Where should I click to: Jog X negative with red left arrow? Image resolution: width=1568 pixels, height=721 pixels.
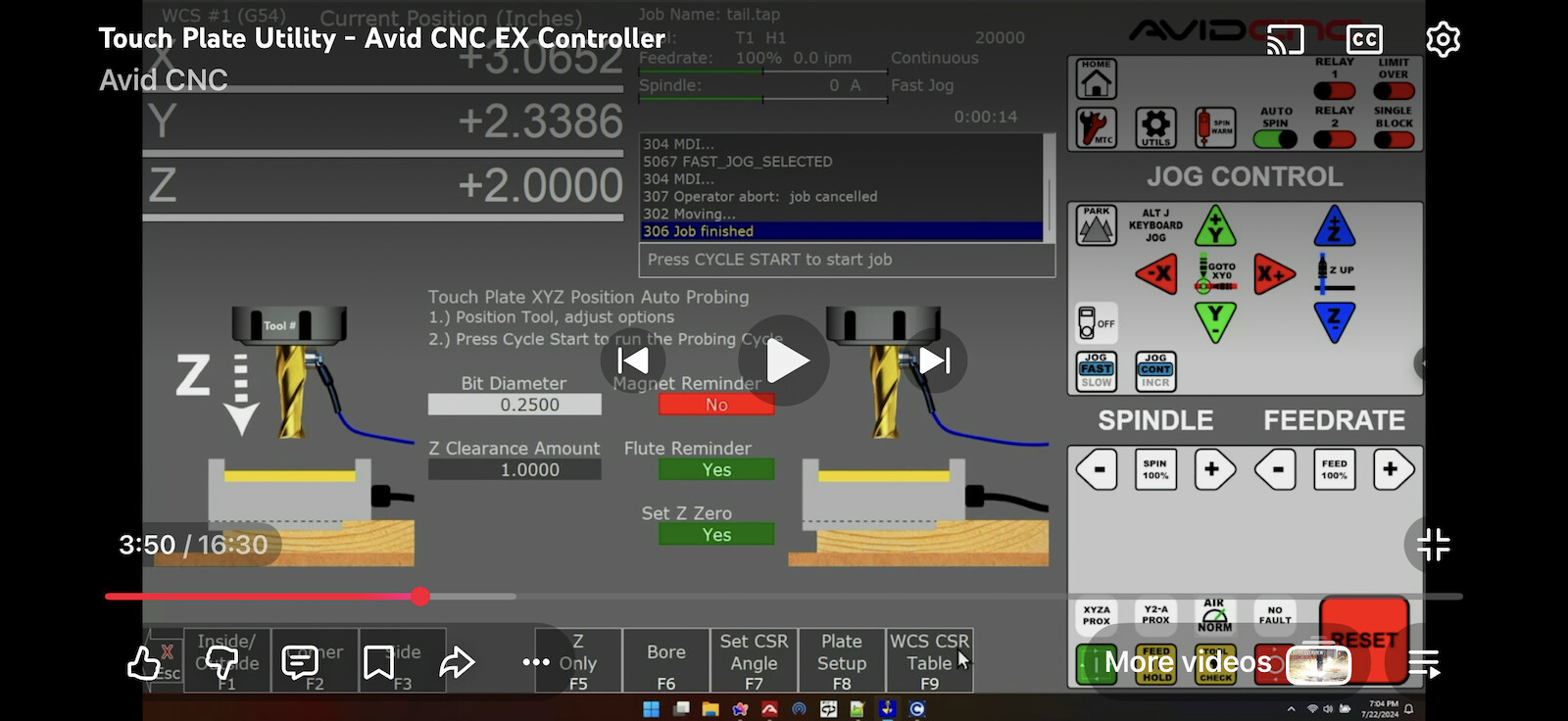[x=1156, y=274]
